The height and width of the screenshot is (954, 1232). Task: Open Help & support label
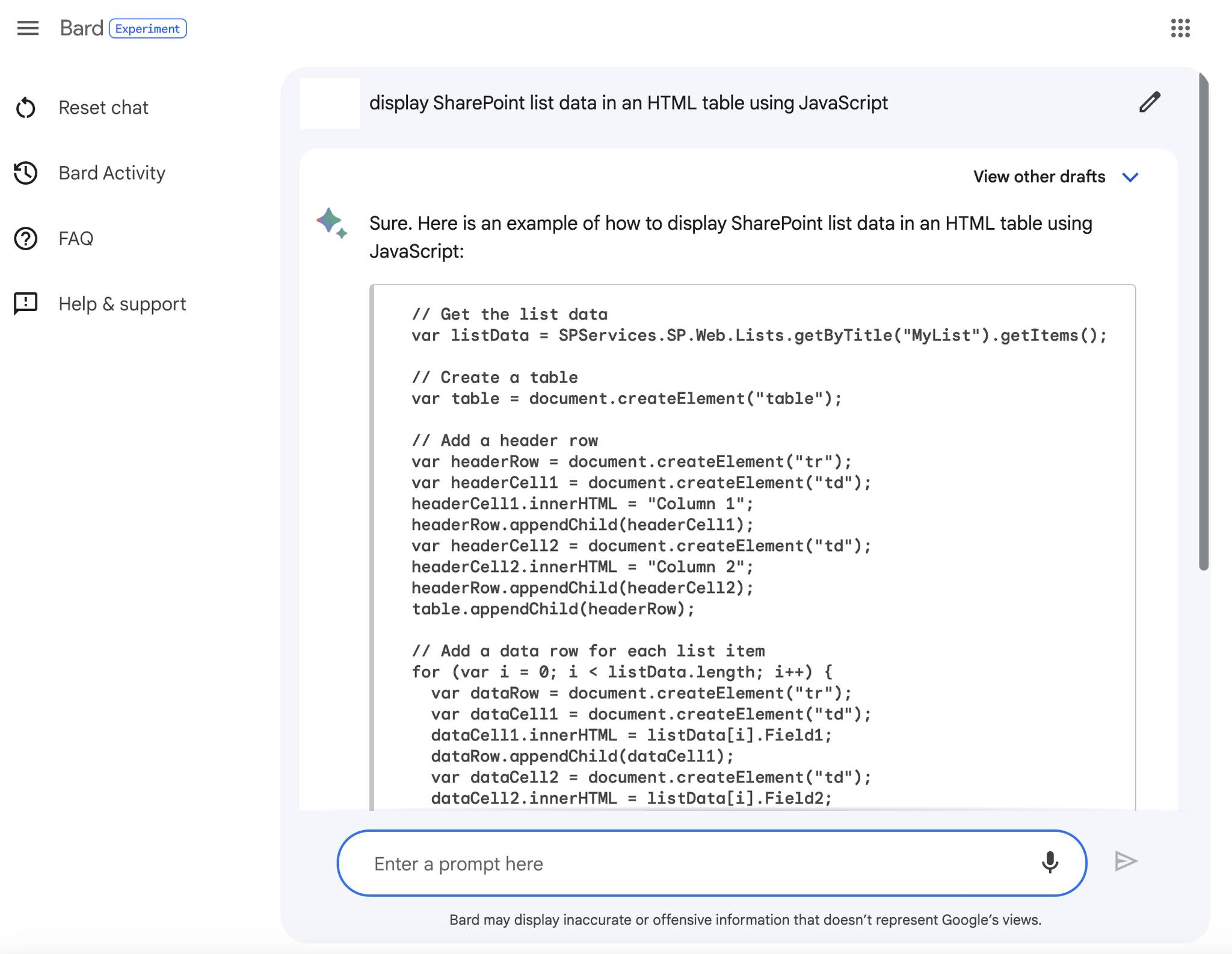click(122, 304)
